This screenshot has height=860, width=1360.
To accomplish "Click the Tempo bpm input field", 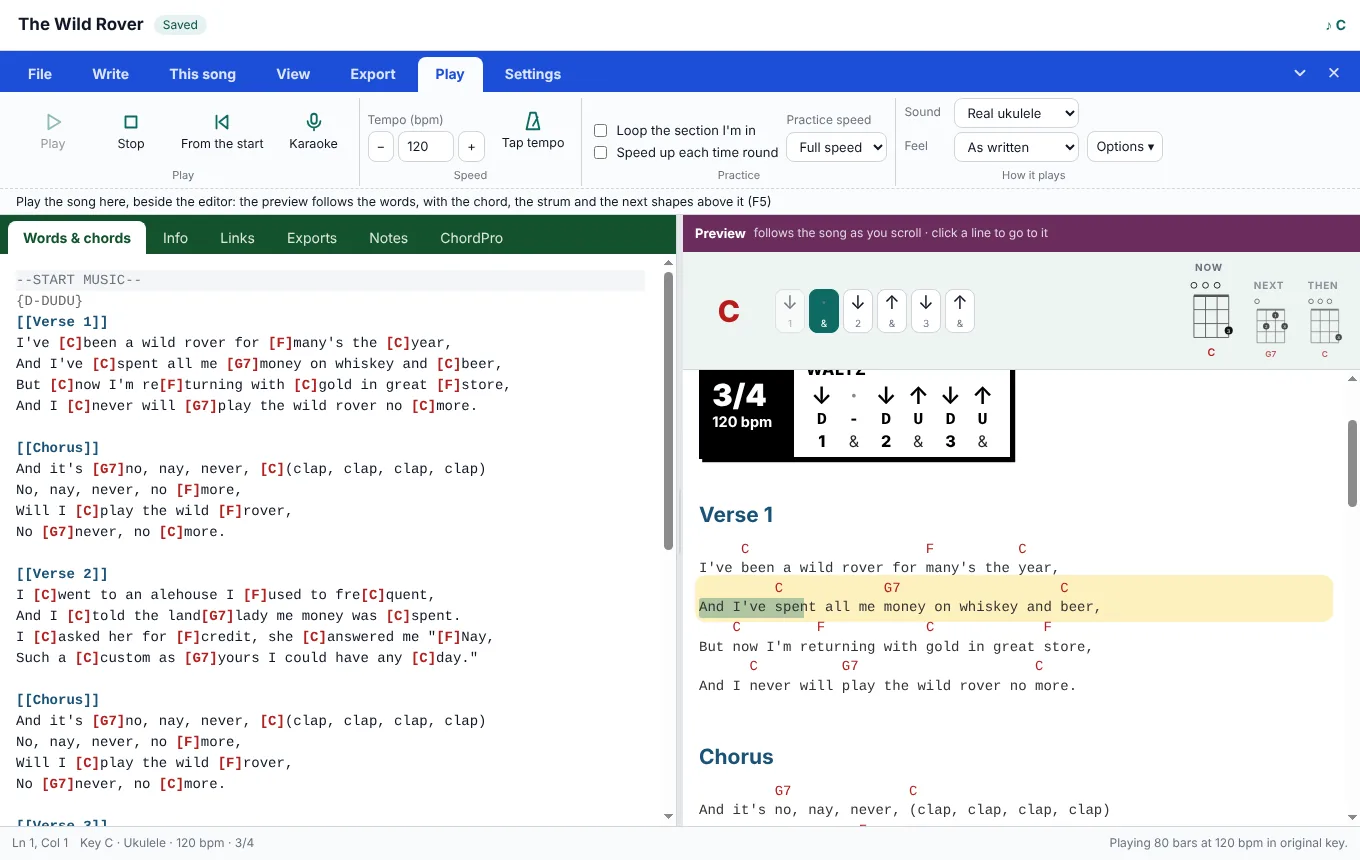I will (426, 147).
